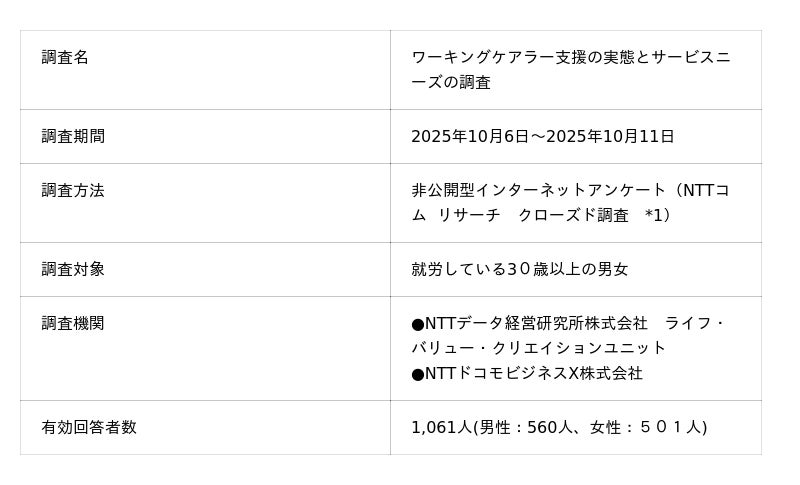Select NTTドコモビジネスX株式会社 entry
This screenshot has width=800, height=485.
tap(534, 373)
